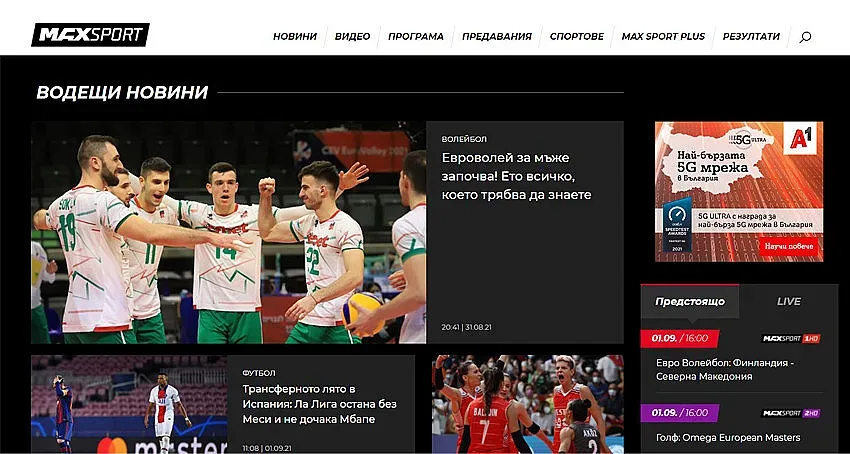Switch to the LIVE tab
This screenshot has height=454, width=850.
pyautogui.click(x=788, y=301)
